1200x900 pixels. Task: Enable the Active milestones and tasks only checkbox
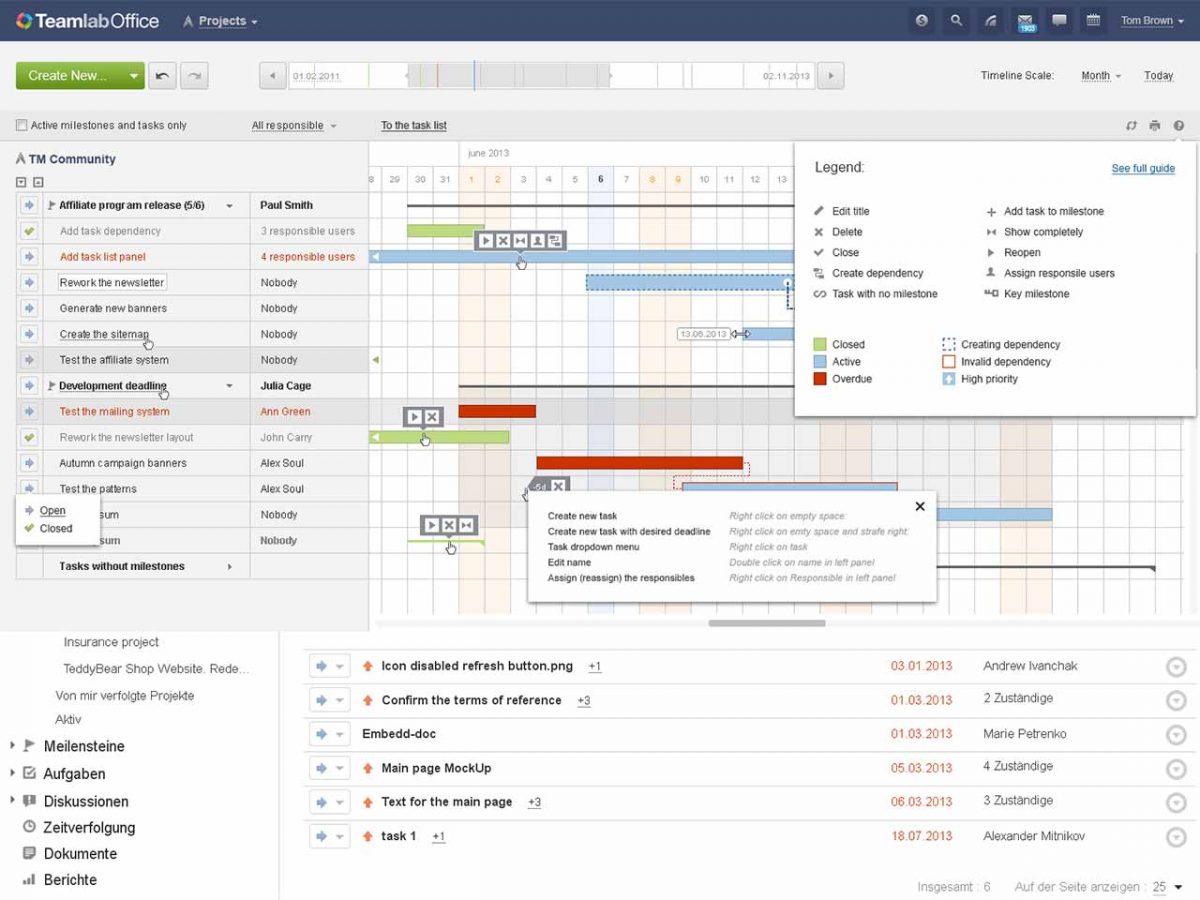pyautogui.click(x=21, y=124)
